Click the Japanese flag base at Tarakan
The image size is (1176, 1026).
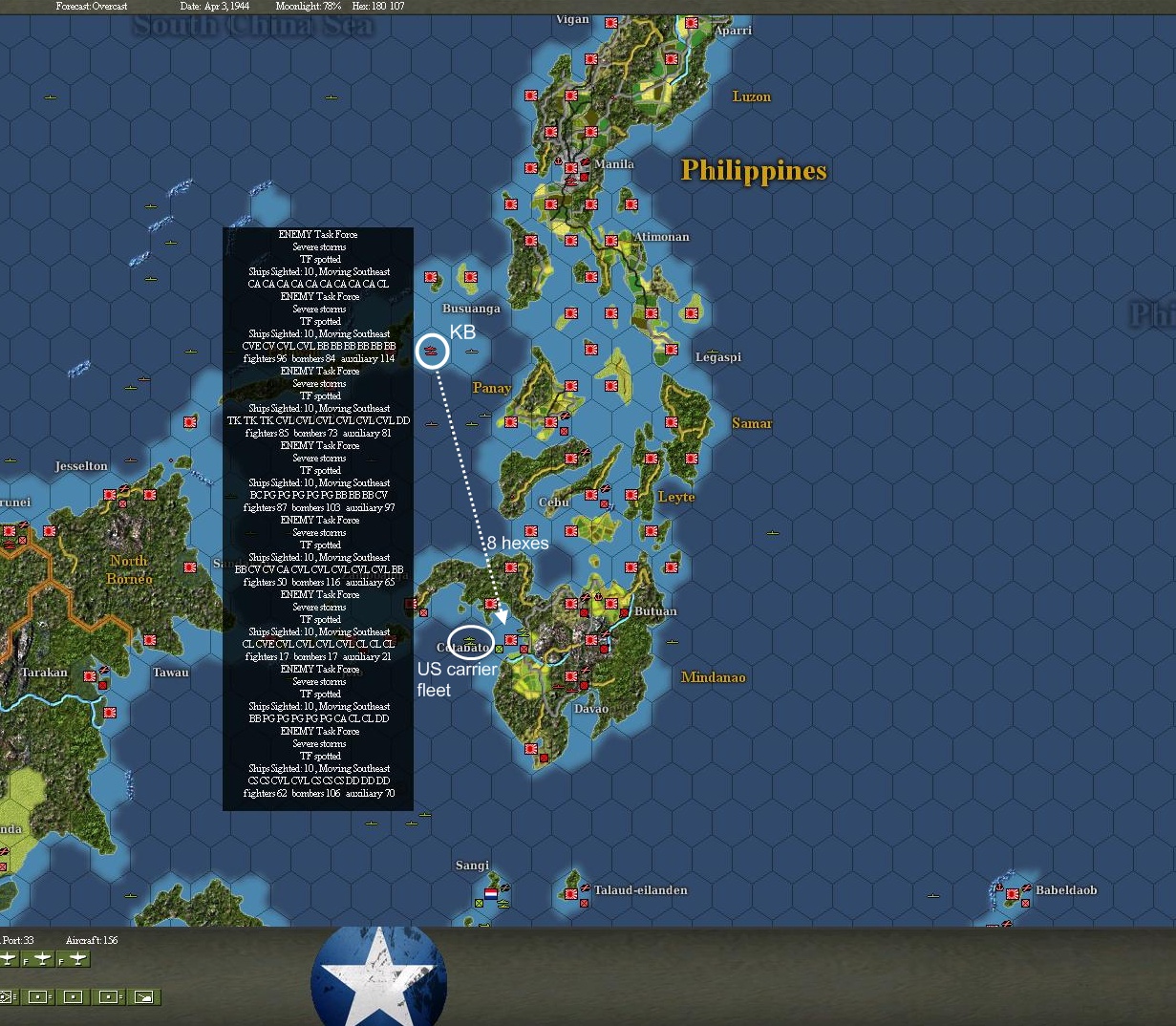click(90, 675)
